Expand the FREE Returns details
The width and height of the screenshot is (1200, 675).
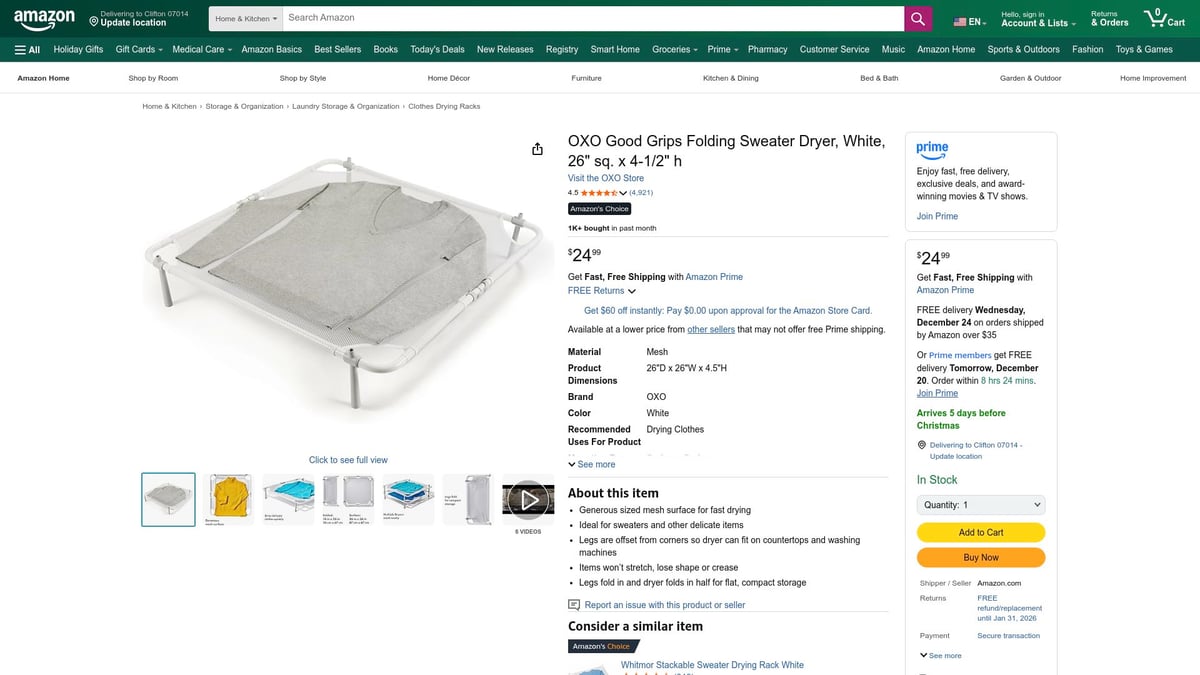(596, 291)
